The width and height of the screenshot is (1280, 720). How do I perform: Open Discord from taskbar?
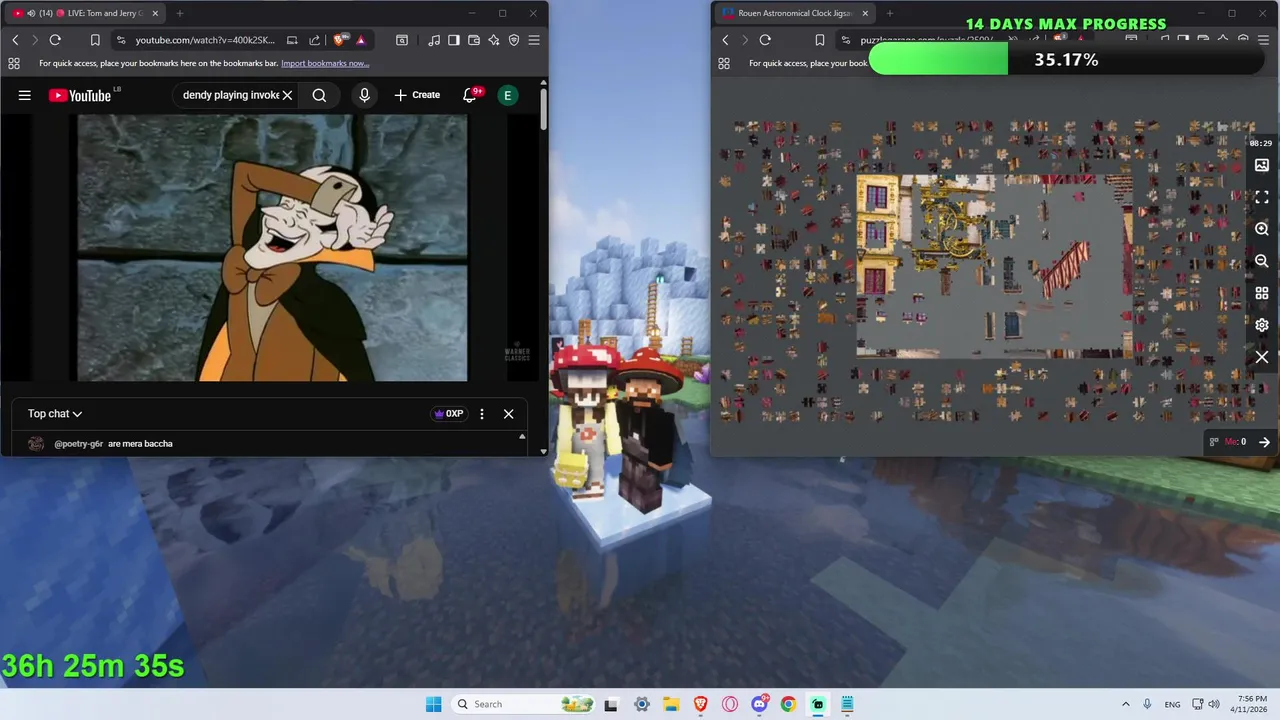coord(759,704)
